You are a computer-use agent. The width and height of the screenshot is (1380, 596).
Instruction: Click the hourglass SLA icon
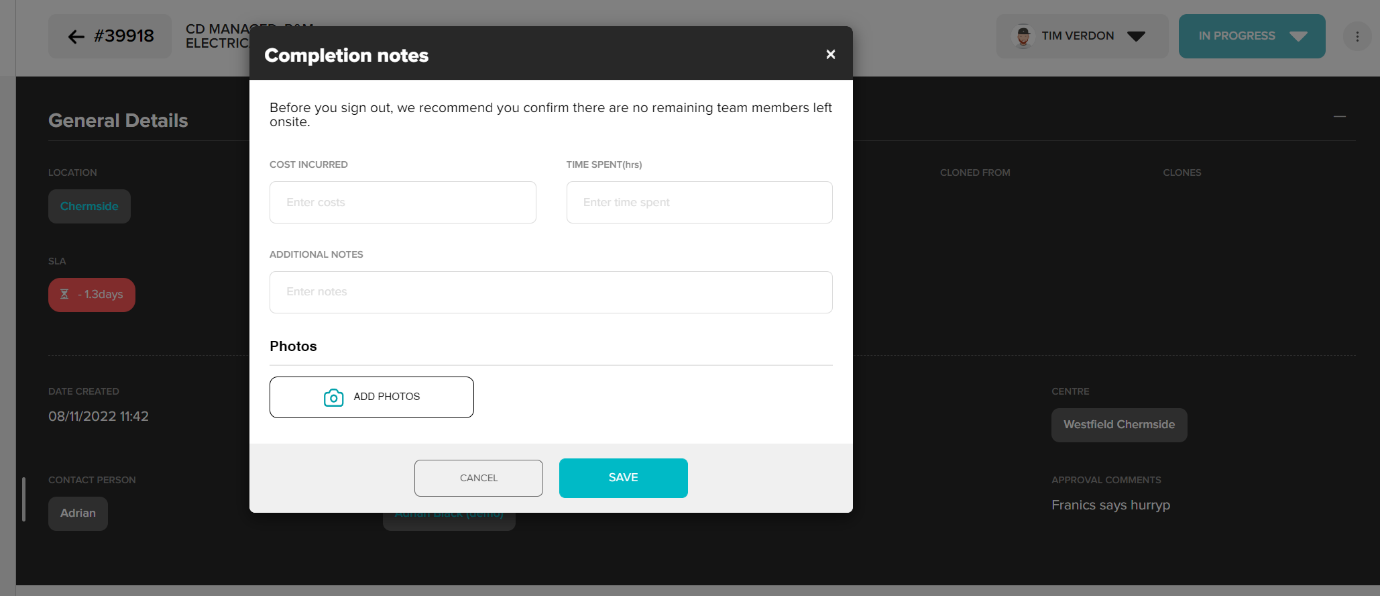coord(65,295)
